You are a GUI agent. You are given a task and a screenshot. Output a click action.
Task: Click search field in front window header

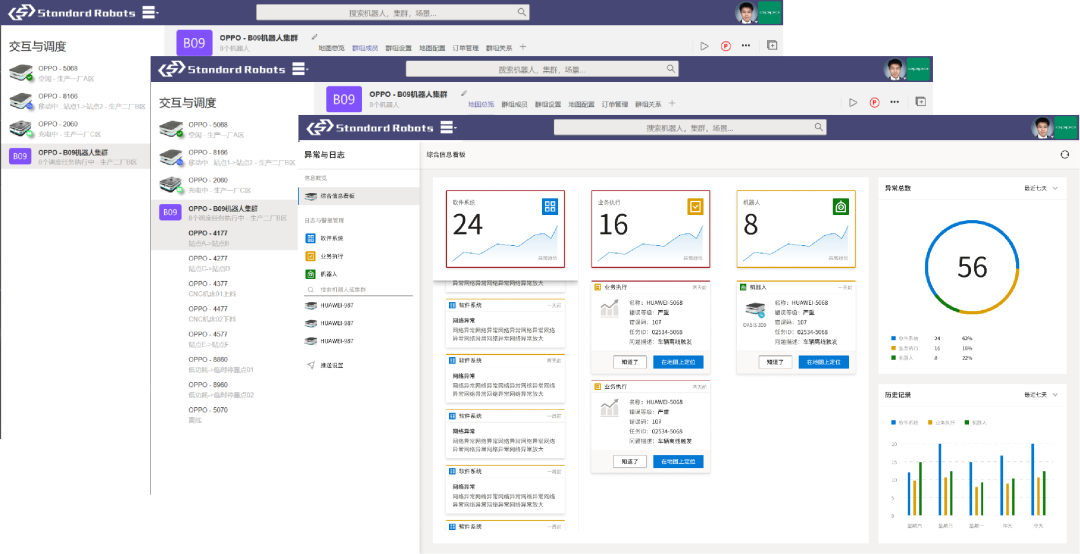point(690,127)
